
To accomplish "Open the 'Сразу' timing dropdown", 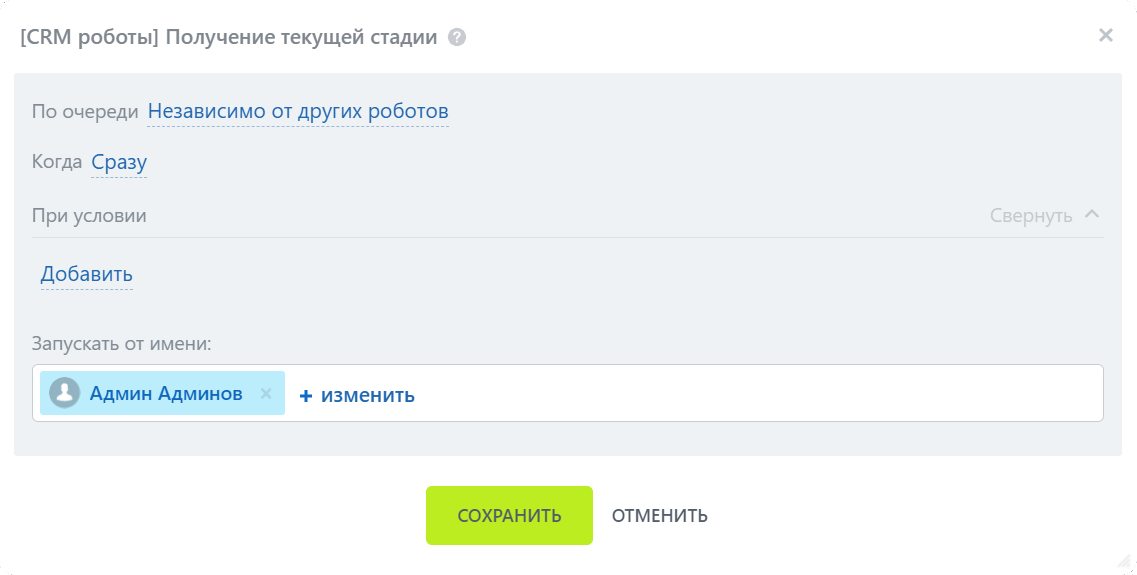I will [x=119, y=162].
